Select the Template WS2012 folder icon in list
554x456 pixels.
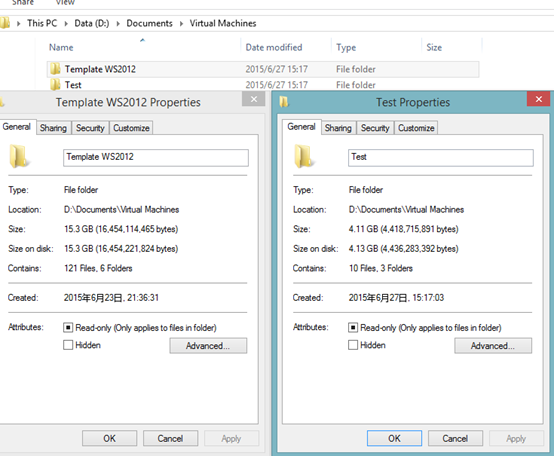(55, 69)
